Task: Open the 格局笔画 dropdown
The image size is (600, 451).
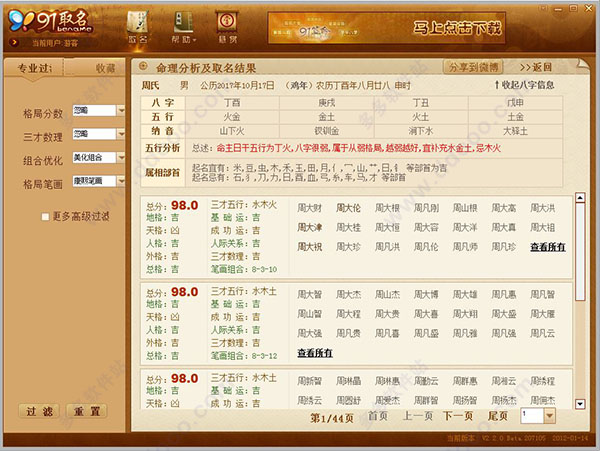Action: pyautogui.click(x=121, y=181)
